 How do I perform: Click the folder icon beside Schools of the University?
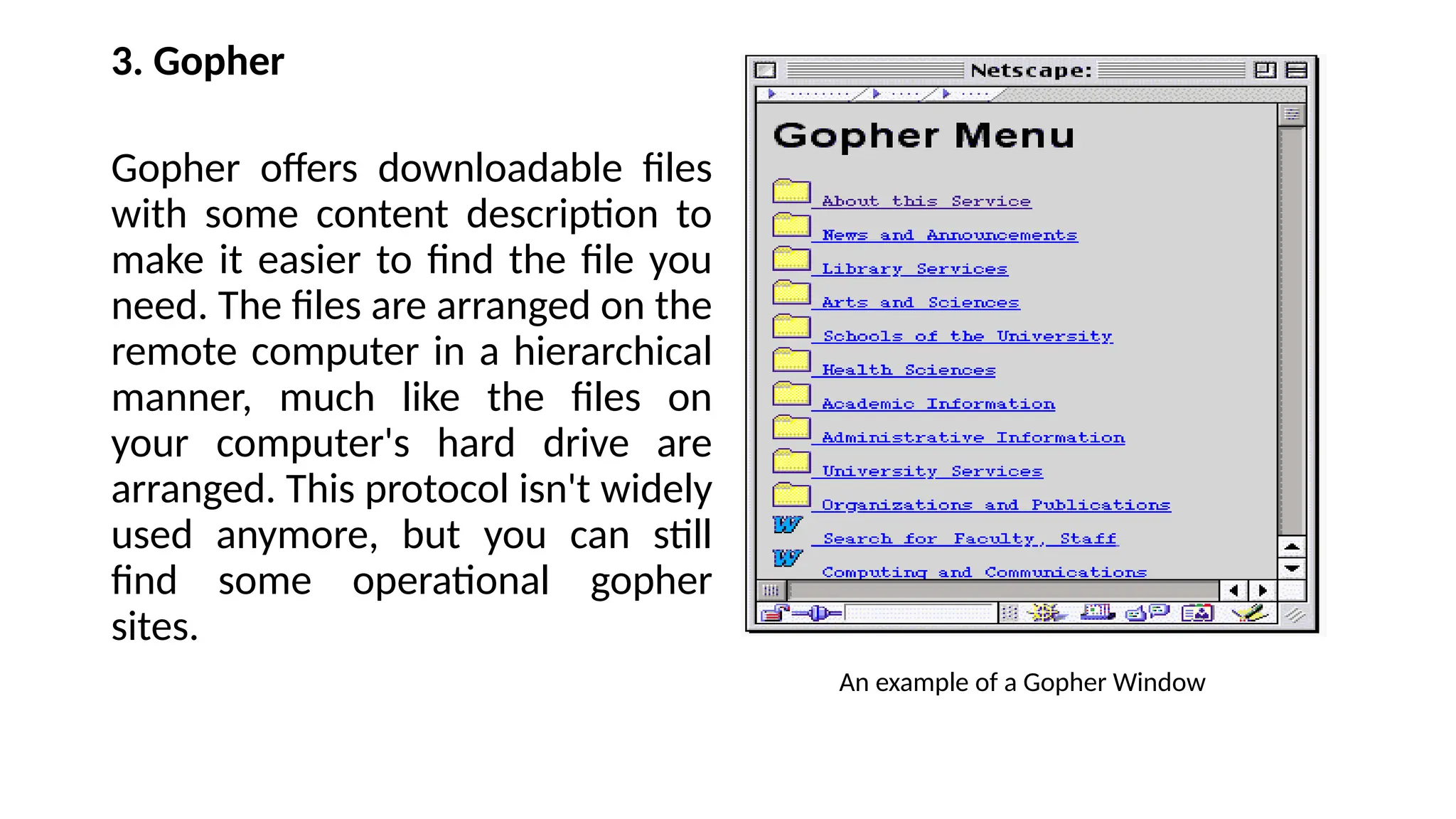[791, 326]
